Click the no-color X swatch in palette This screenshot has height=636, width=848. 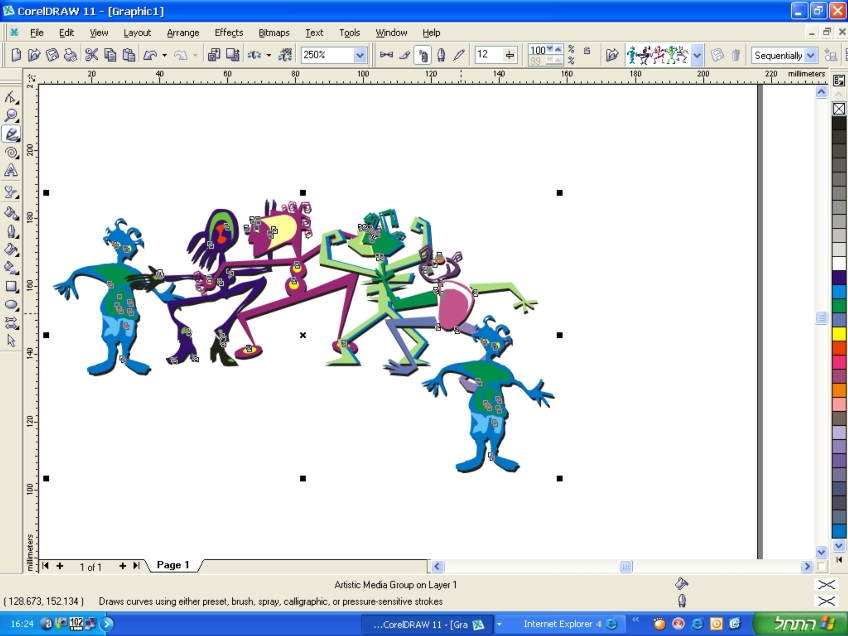[839, 109]
